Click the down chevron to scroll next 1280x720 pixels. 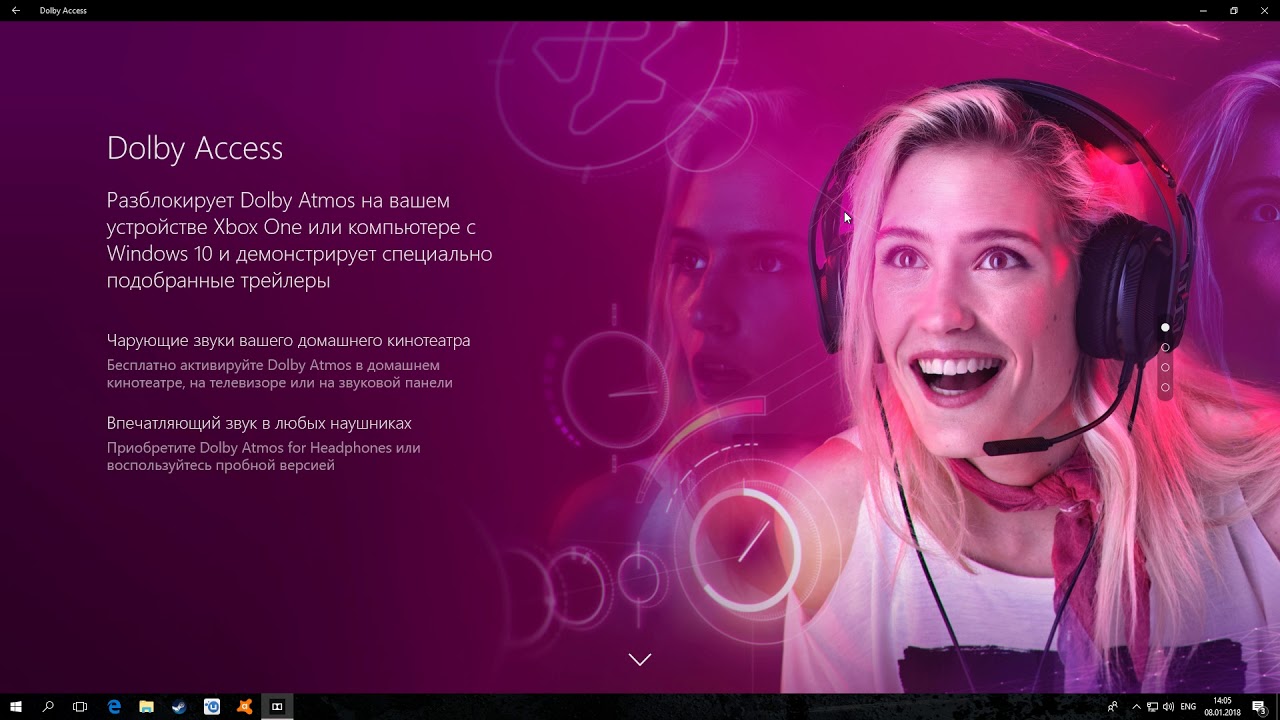[640, 659]
